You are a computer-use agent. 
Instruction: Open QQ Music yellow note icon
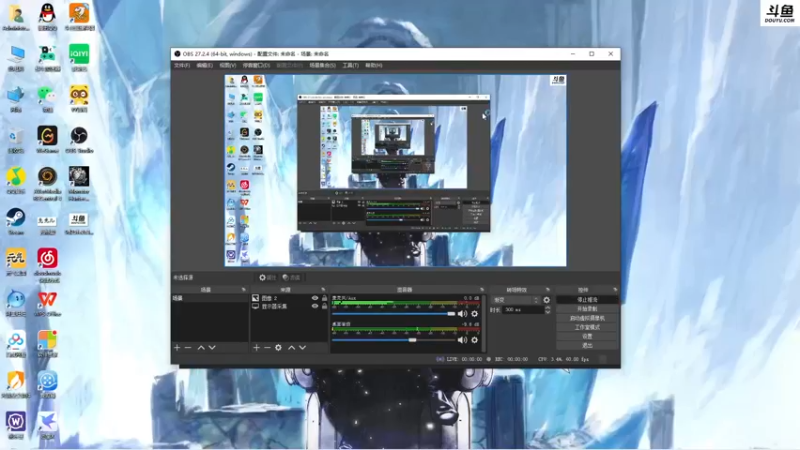[16, 181]
